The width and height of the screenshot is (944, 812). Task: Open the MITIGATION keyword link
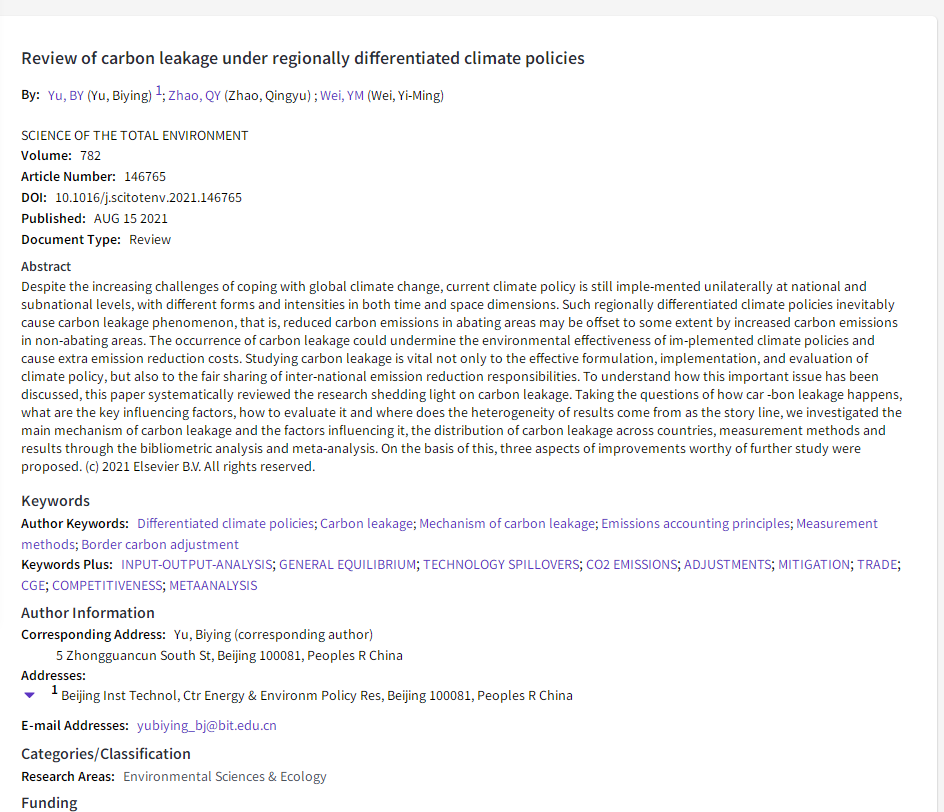(x=814, y=565)
